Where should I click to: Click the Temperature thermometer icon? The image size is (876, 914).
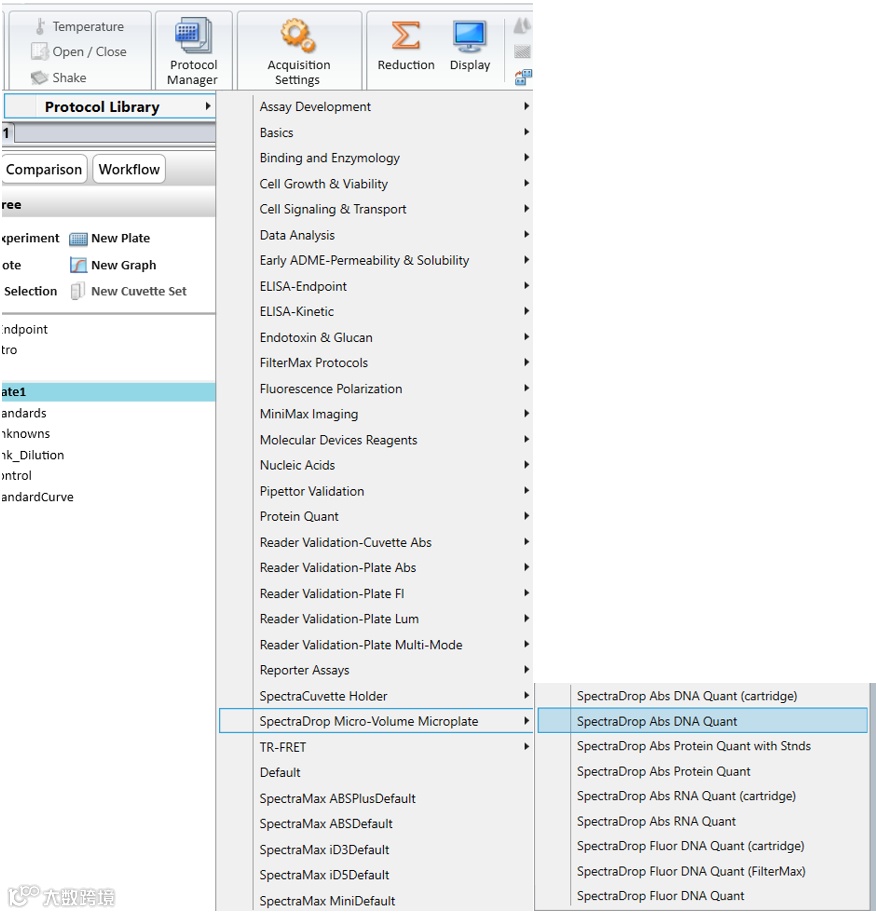point(40,26)
